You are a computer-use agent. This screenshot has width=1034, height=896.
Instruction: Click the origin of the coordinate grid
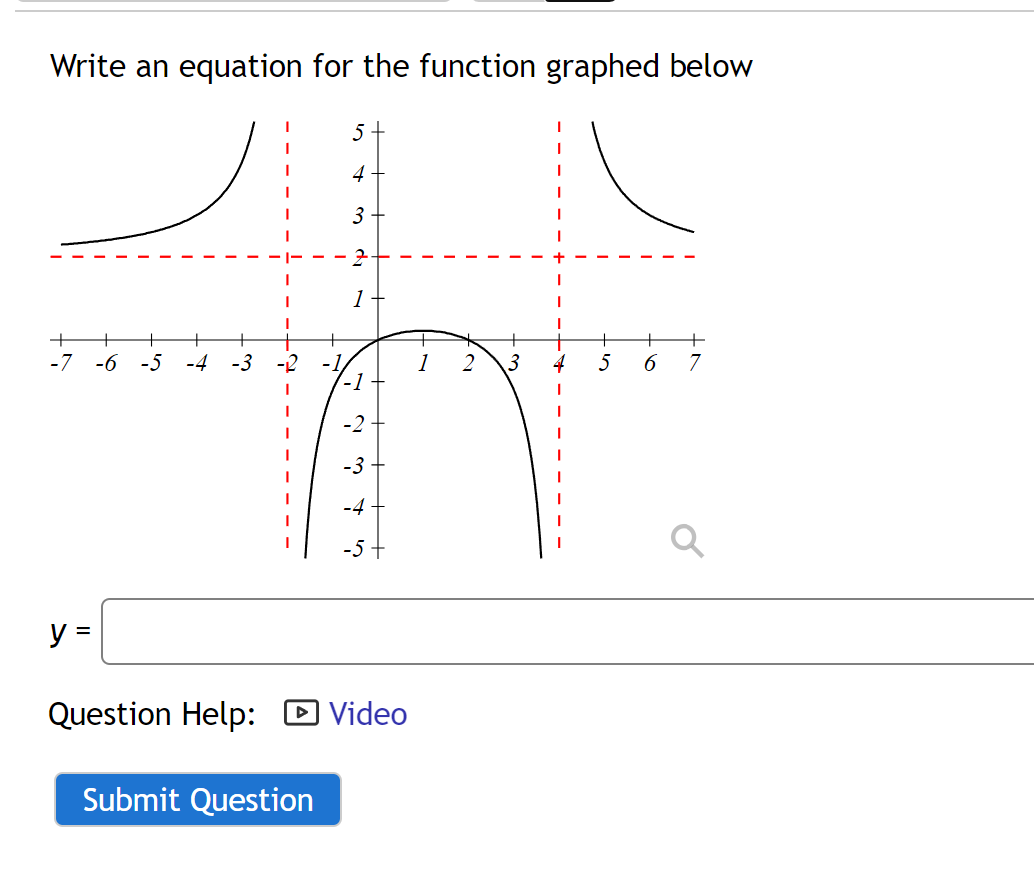click(x=377, y=340)
